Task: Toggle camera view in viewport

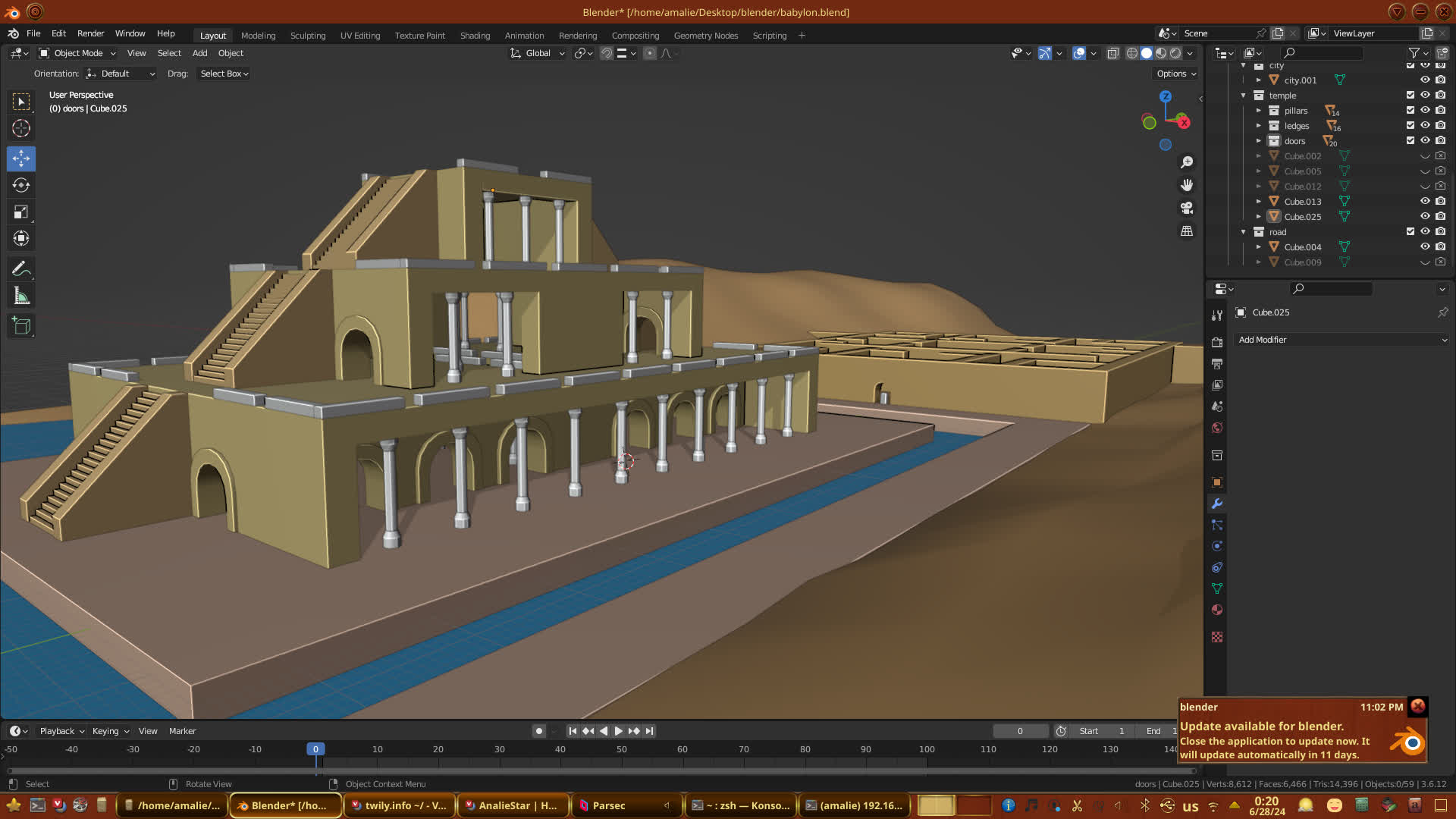Action: pos(1187,208)
